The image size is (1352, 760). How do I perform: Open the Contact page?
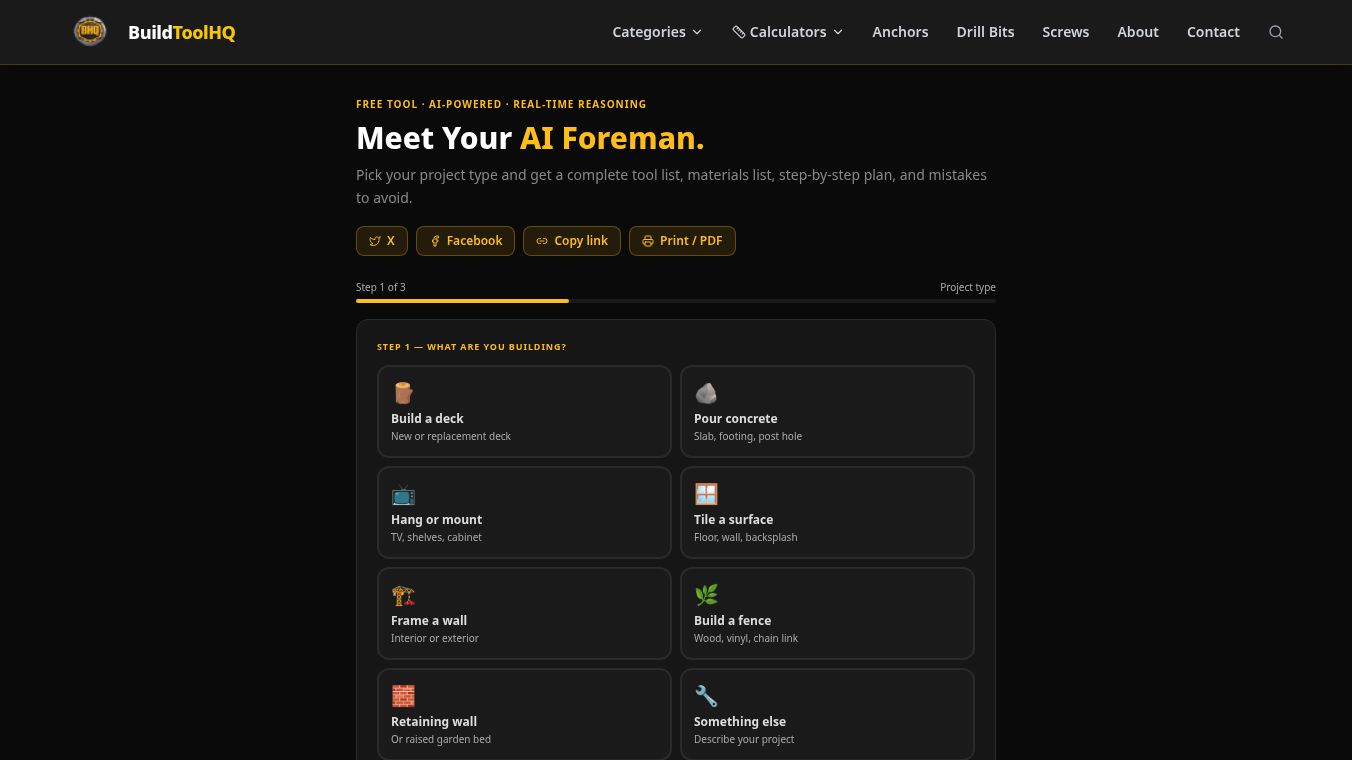[1213, 32]
